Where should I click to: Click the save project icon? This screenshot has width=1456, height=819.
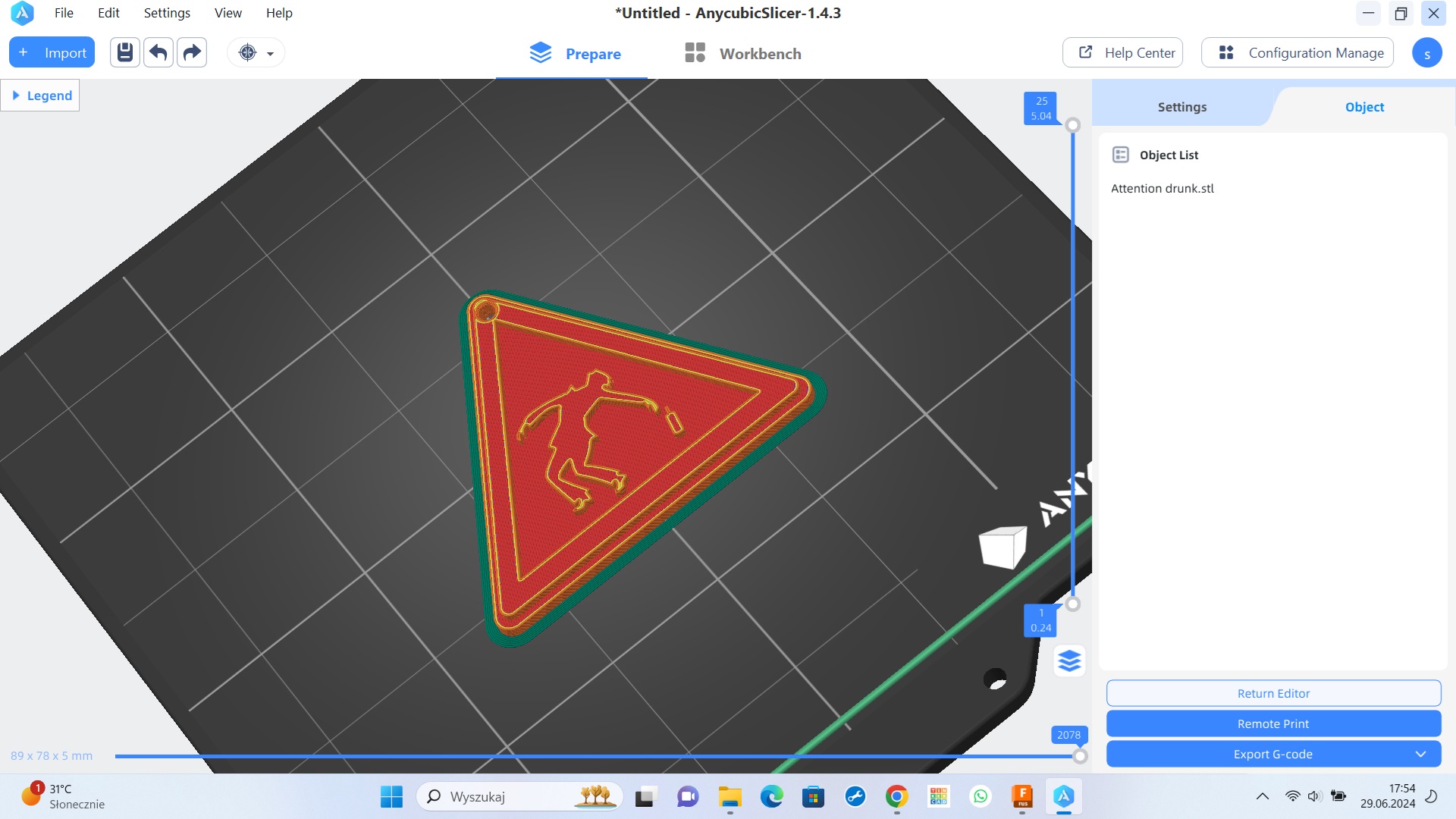[x=125, y=52]
